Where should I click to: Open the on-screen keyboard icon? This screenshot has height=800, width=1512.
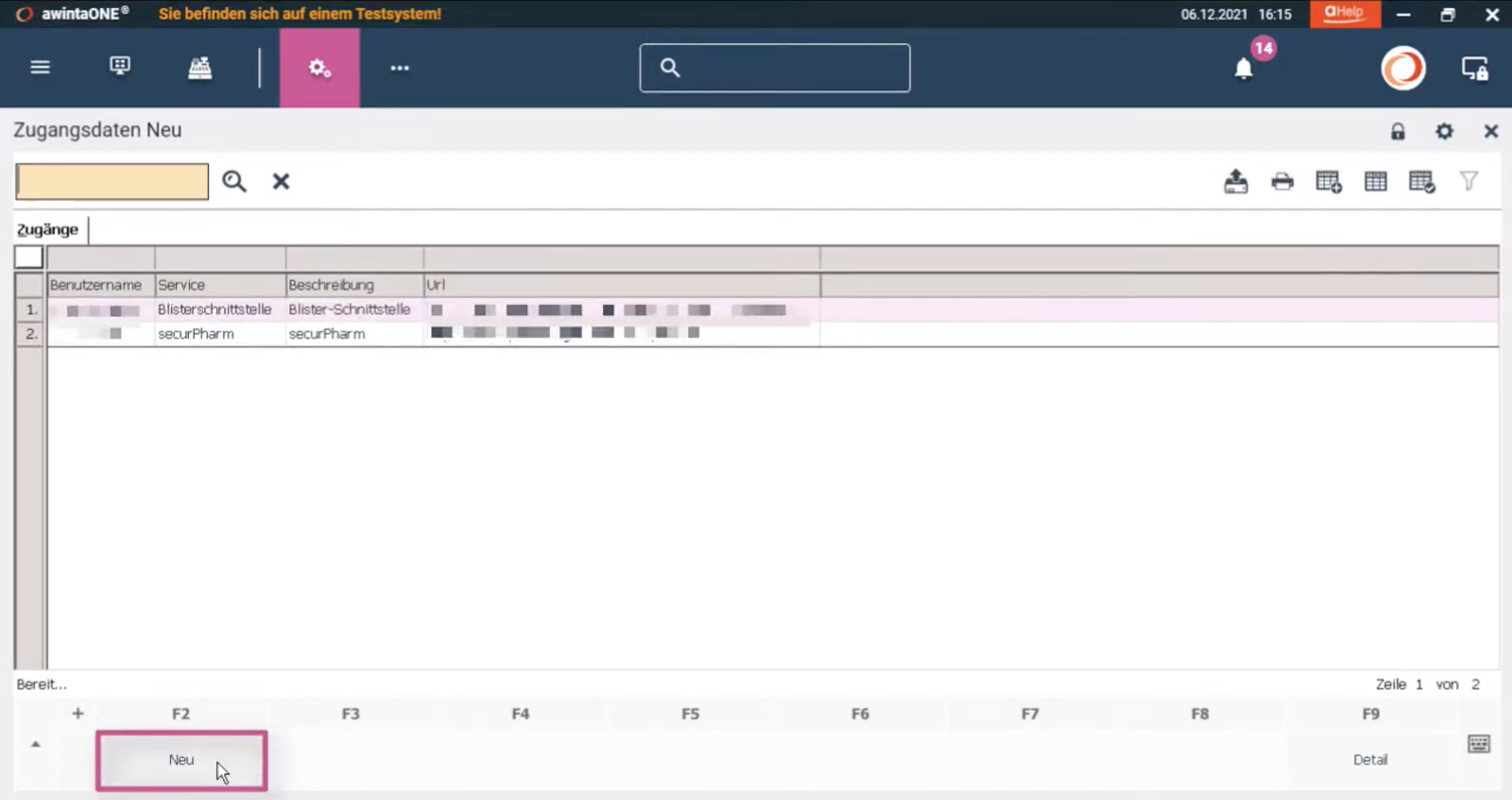[1479, 744]
